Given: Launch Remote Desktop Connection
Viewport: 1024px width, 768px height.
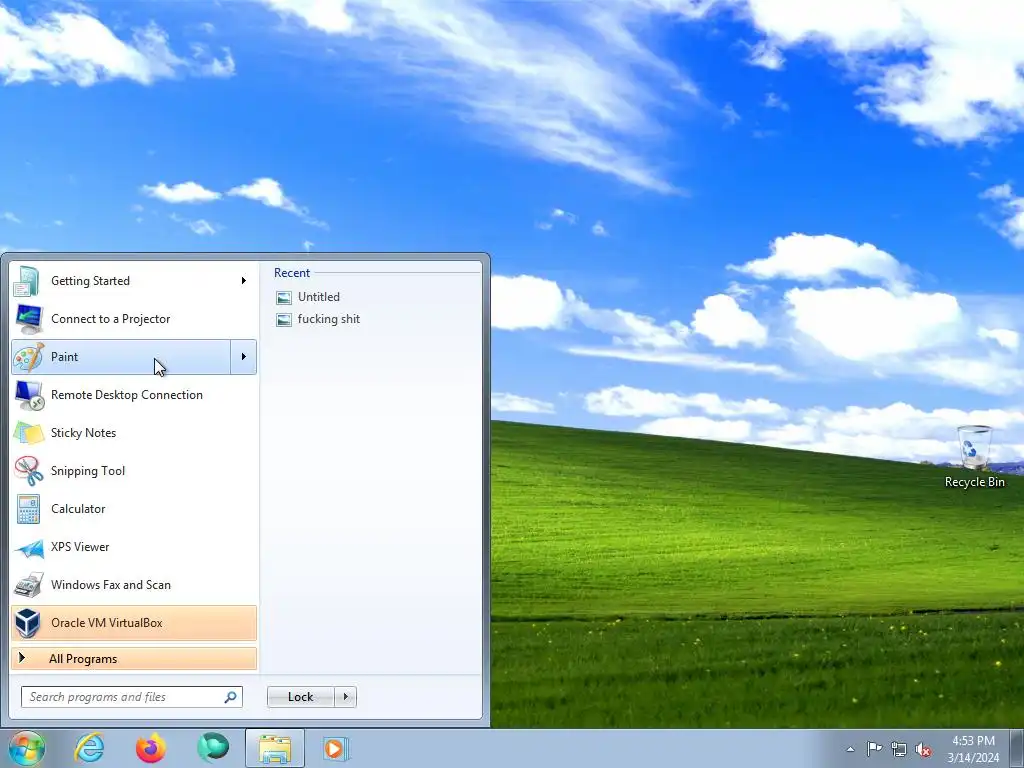Looking at the screenshot, I should (x=133, y=395).
